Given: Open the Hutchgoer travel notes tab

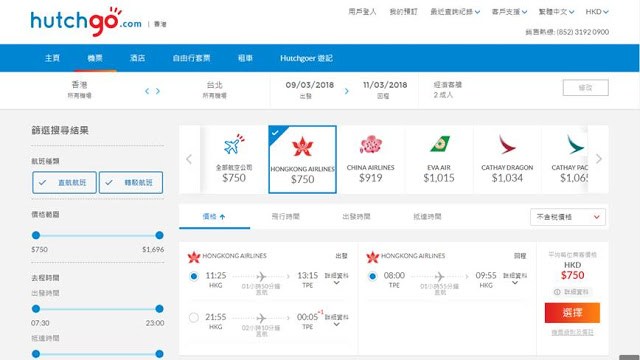Looking at the screenshot, I should coord(306,58).
